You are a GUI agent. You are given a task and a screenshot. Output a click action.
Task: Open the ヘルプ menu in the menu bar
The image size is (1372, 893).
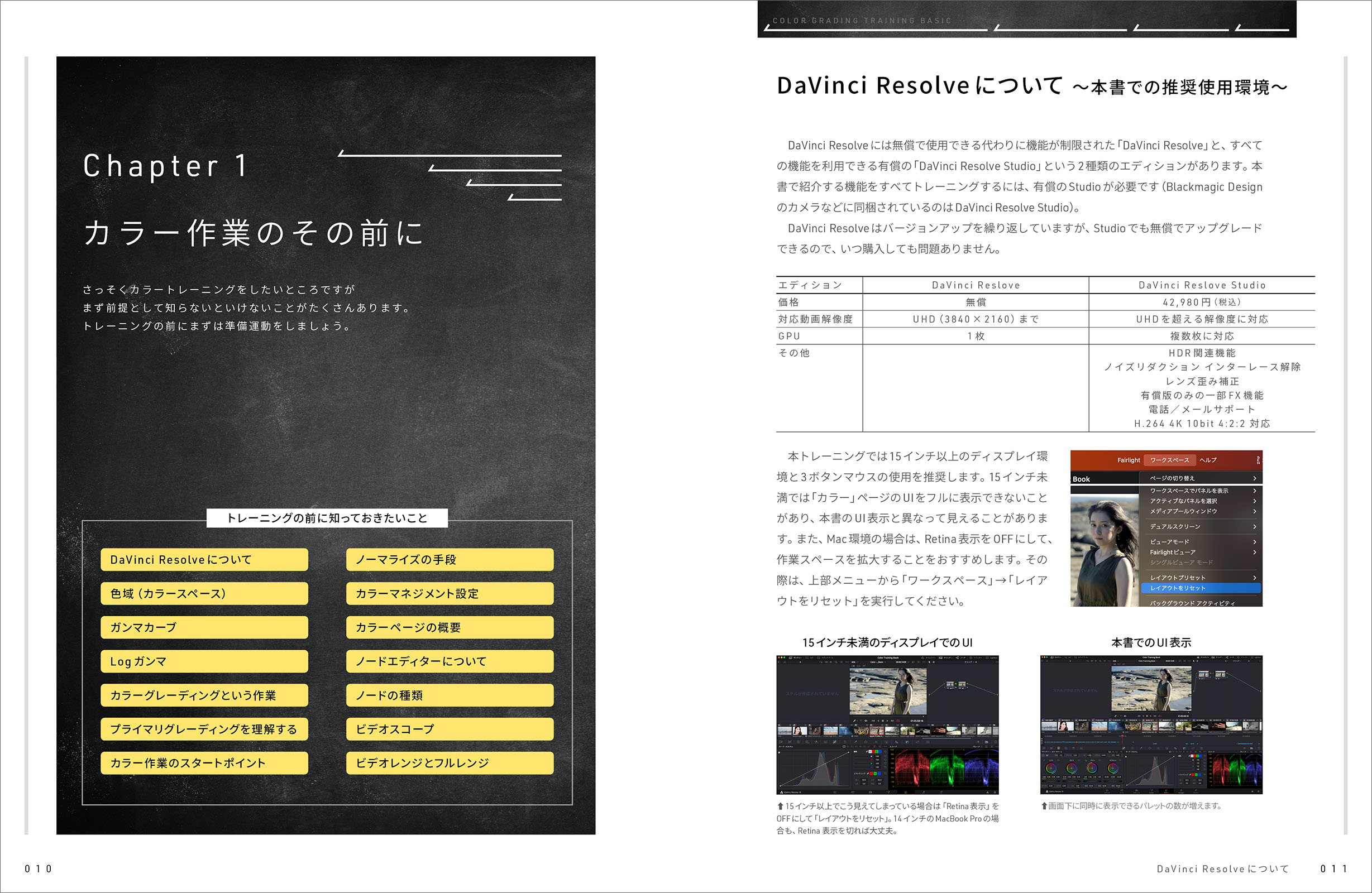click(x=1208, y=460)
